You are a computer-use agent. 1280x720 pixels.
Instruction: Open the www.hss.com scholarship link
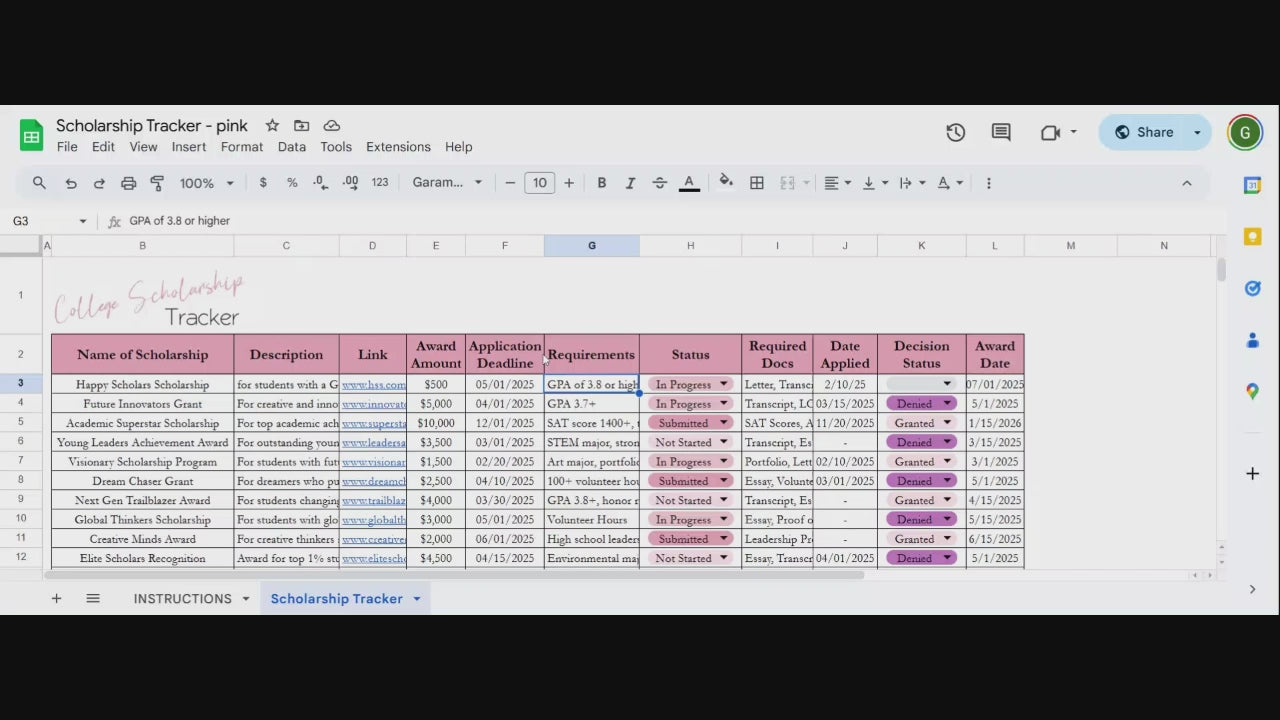tap(373, 384)
